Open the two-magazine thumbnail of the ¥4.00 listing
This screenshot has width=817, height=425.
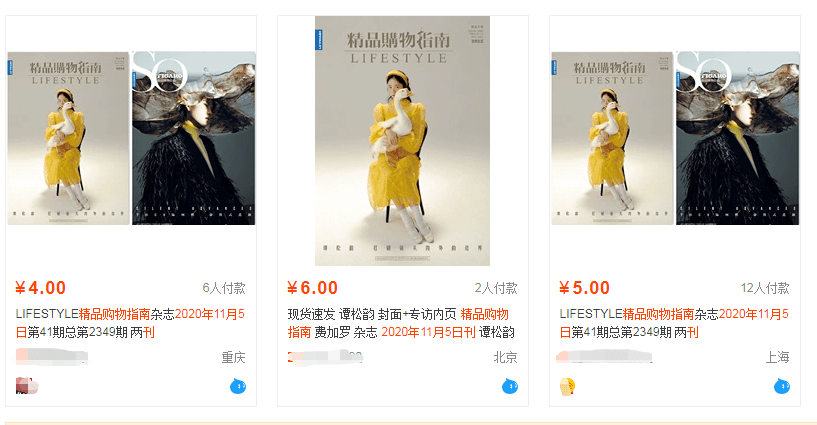point(131,138)
